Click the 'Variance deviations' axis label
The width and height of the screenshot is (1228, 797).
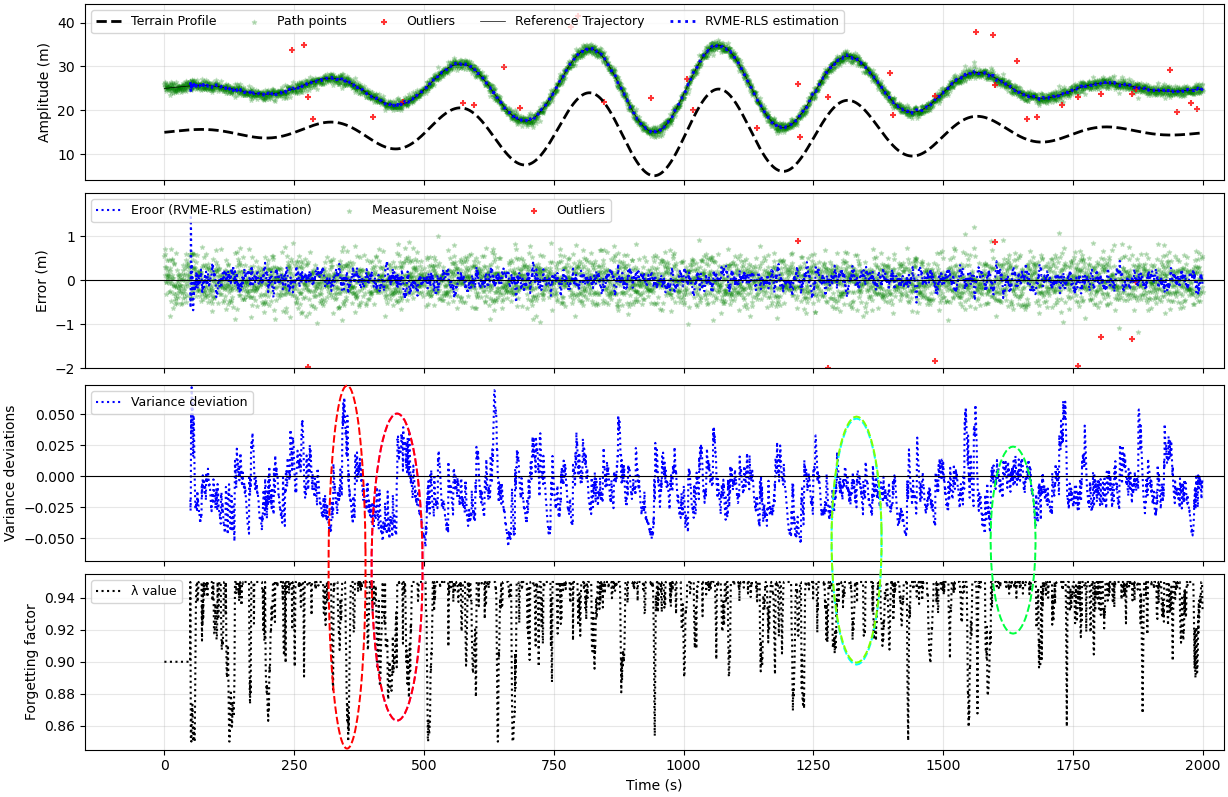11,473
